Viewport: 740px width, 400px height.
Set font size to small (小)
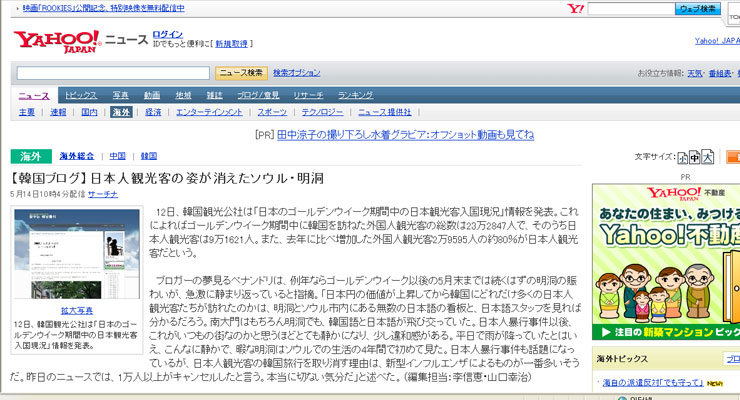click(682, 158)
